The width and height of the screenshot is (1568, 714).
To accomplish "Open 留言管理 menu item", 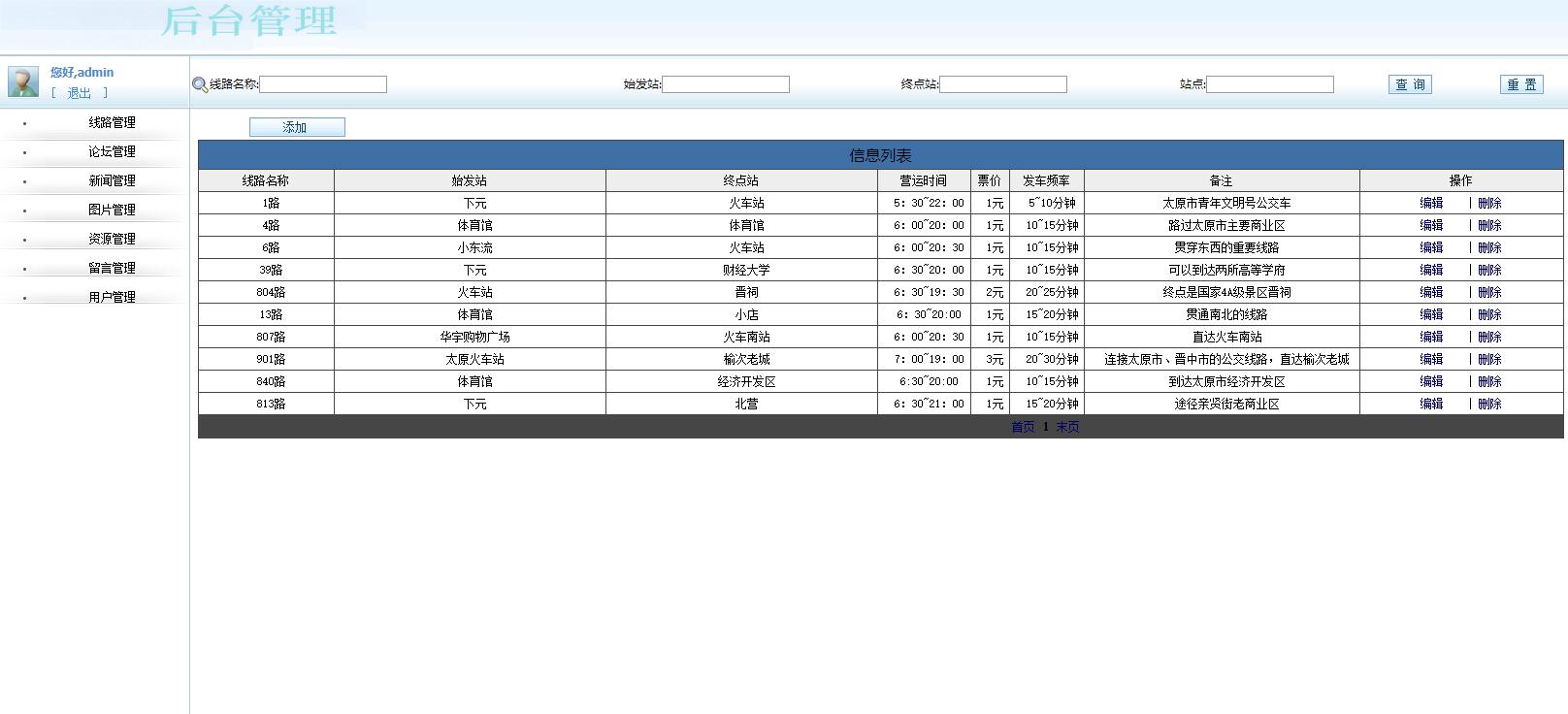I will point(112,268).
